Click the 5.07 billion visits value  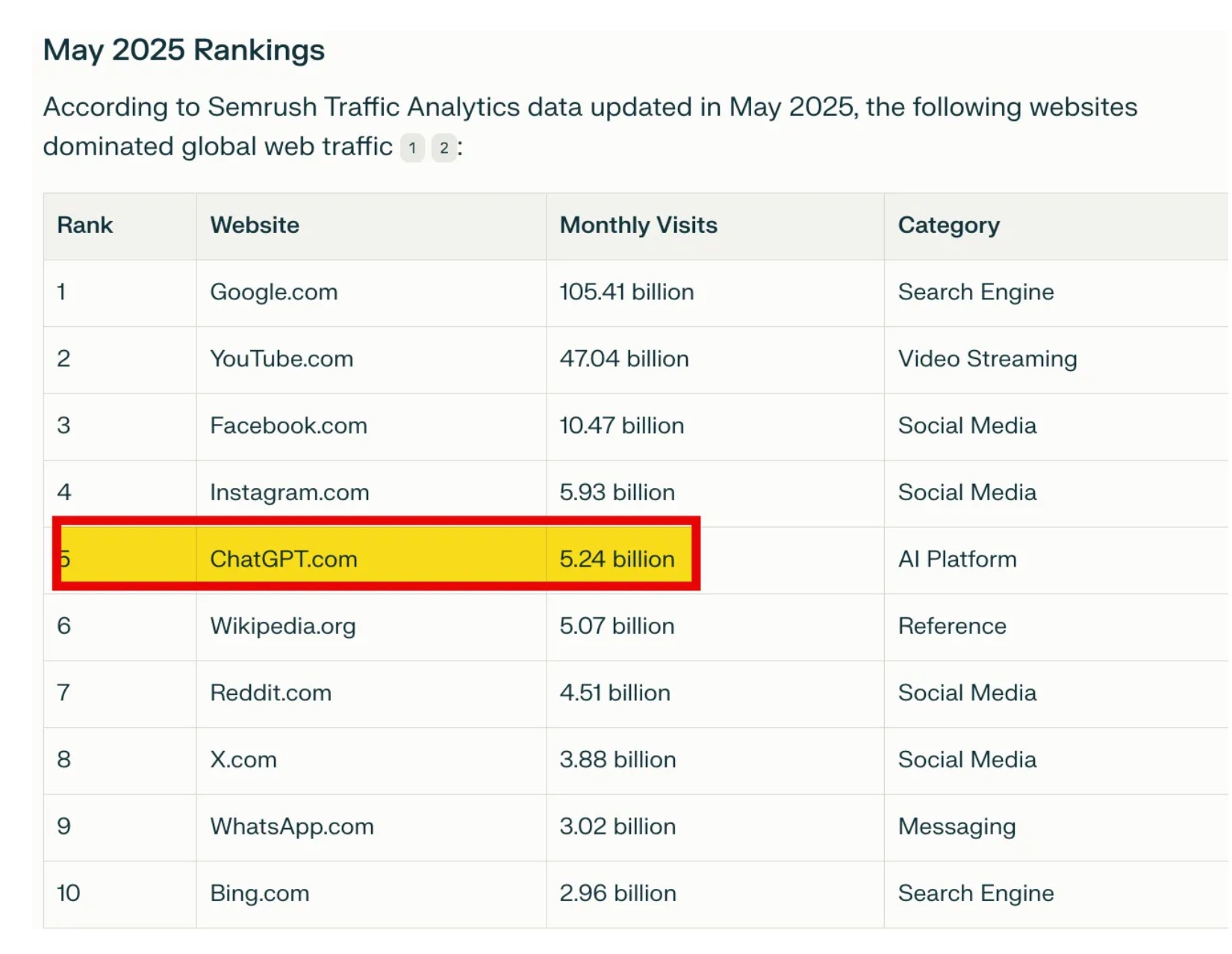click(x=617, y=626)
